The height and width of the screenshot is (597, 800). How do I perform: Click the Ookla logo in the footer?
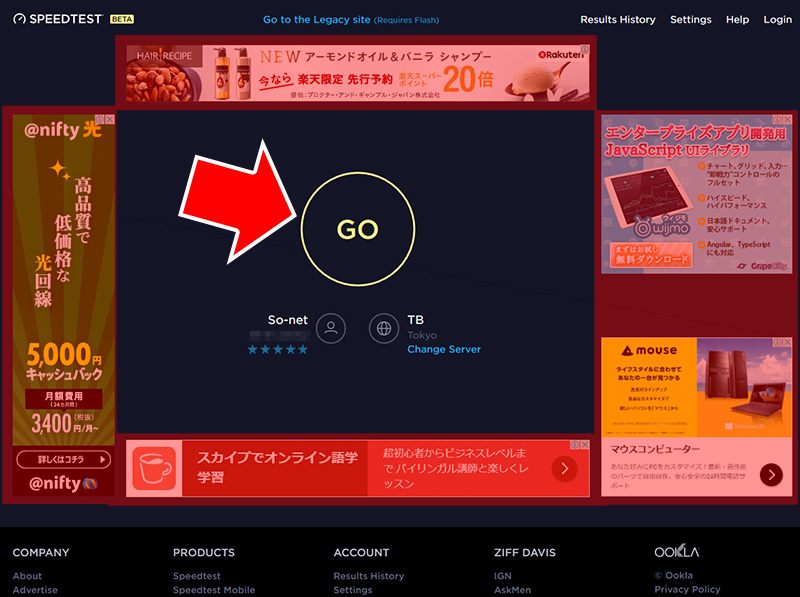676,552
